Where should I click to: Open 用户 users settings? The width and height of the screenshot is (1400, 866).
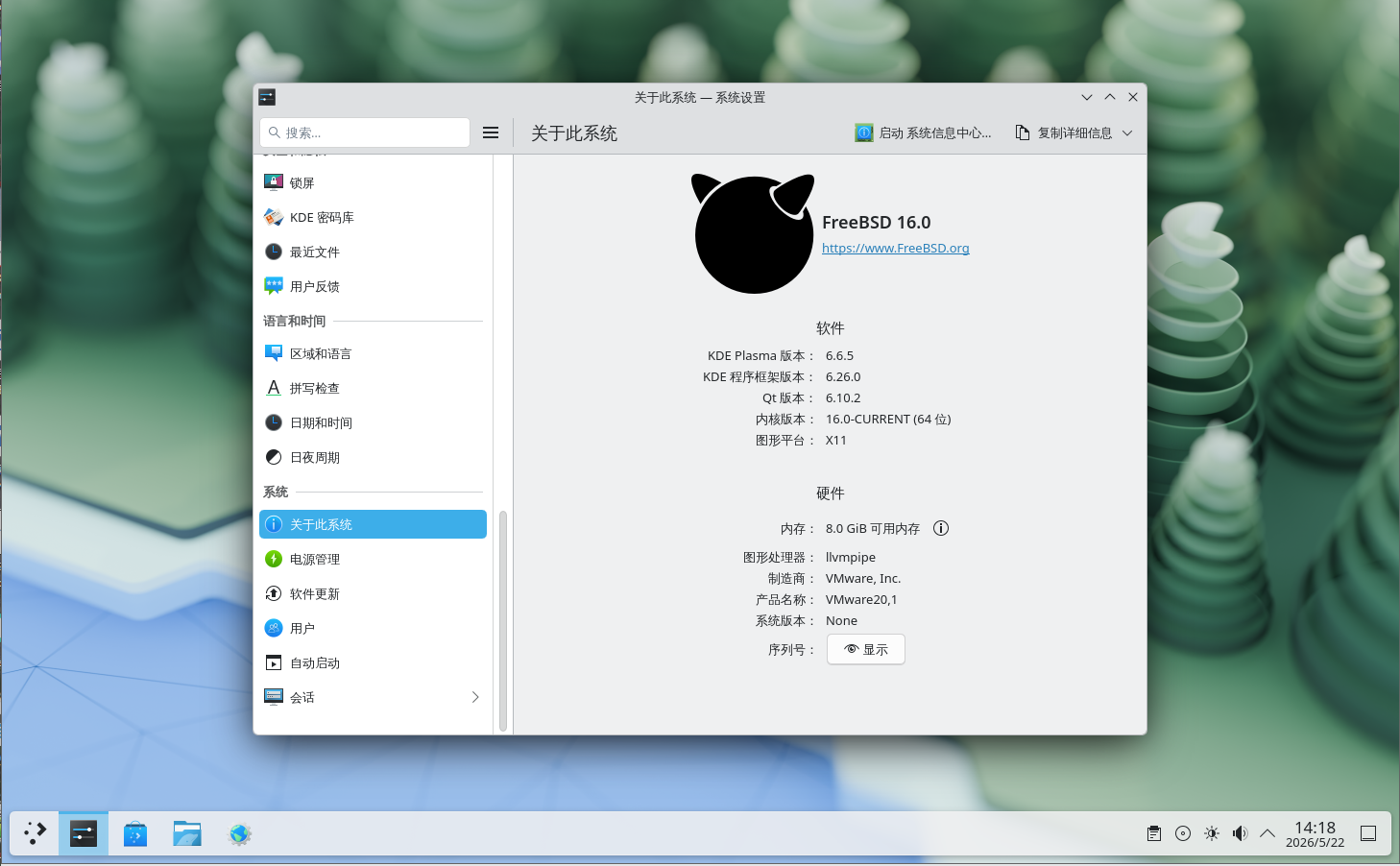pyautogui.click(x=373, y=628)
